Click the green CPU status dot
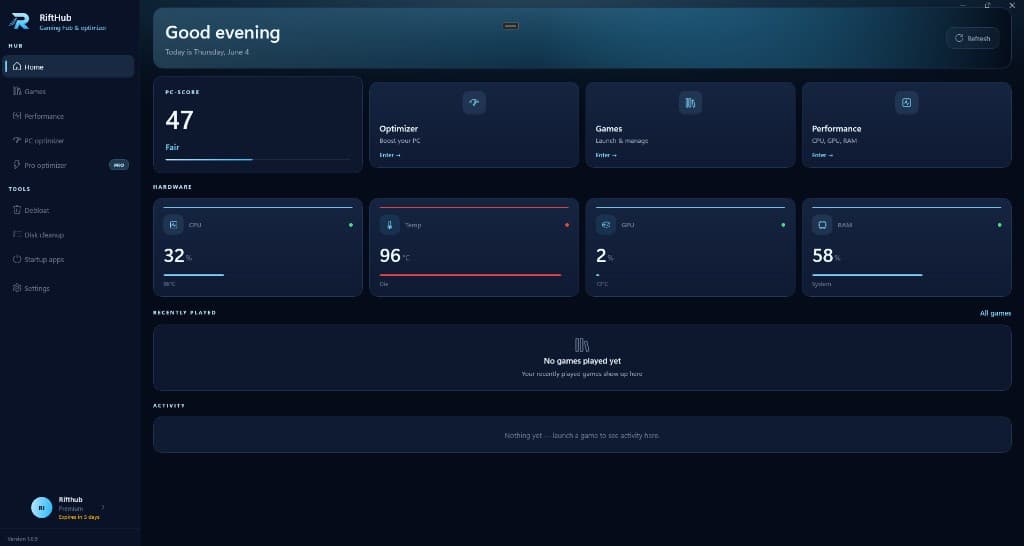Screen dimensions: 1024x546 [x=351, y=225]
